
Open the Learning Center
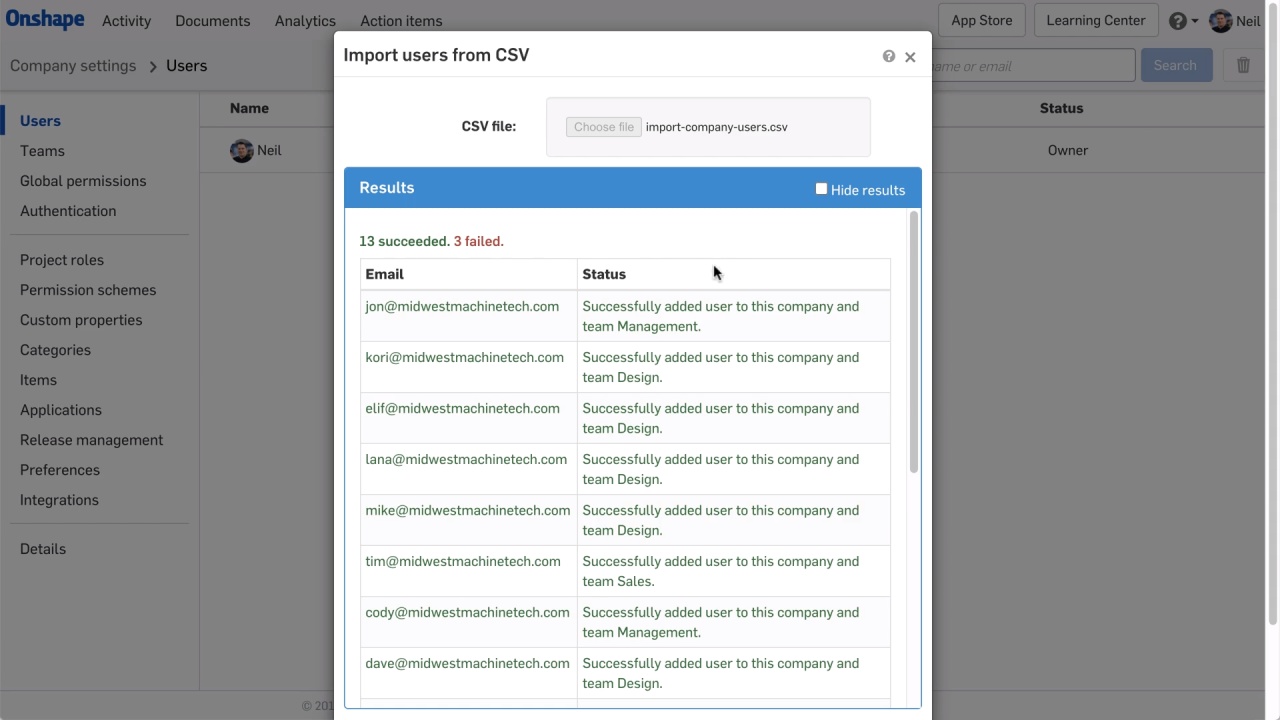1095,20
